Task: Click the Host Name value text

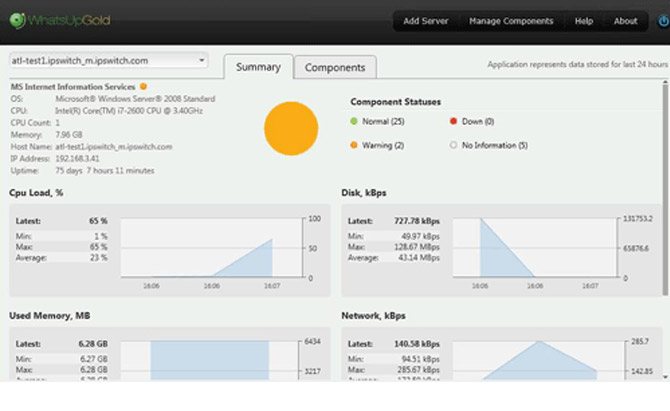Action: click(x=114, y=147)
